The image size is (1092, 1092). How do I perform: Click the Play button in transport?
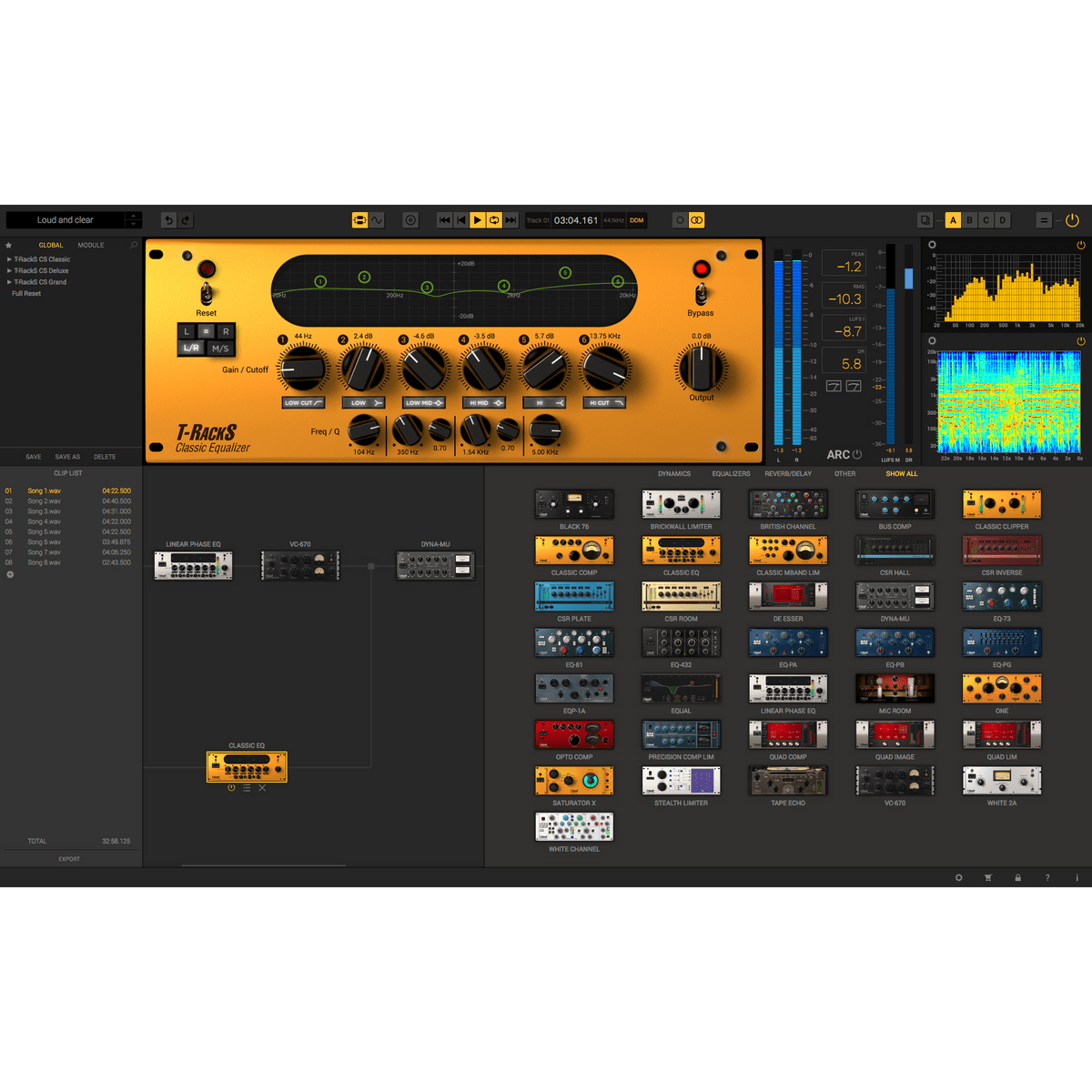pos(477,220)
